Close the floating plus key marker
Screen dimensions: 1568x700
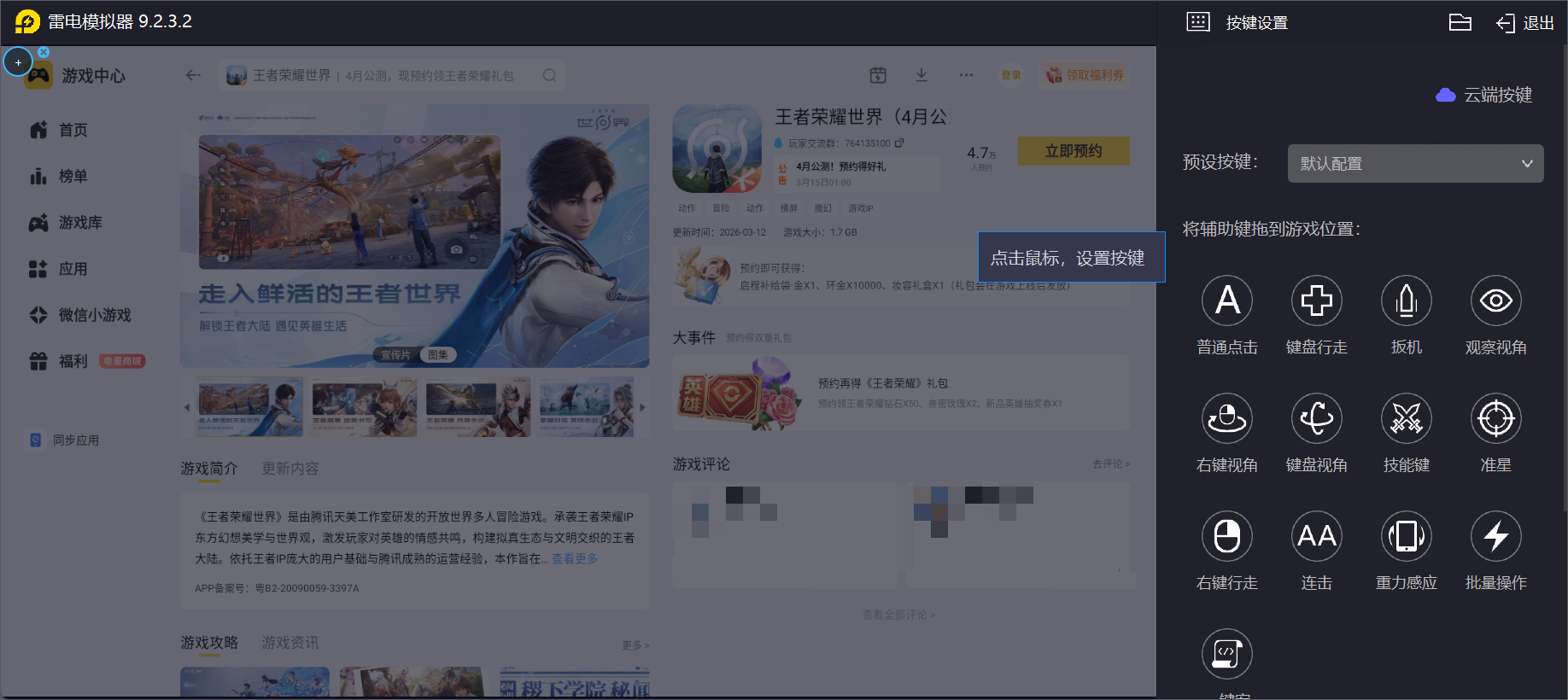pyautogui.click(x=44, y=52)
